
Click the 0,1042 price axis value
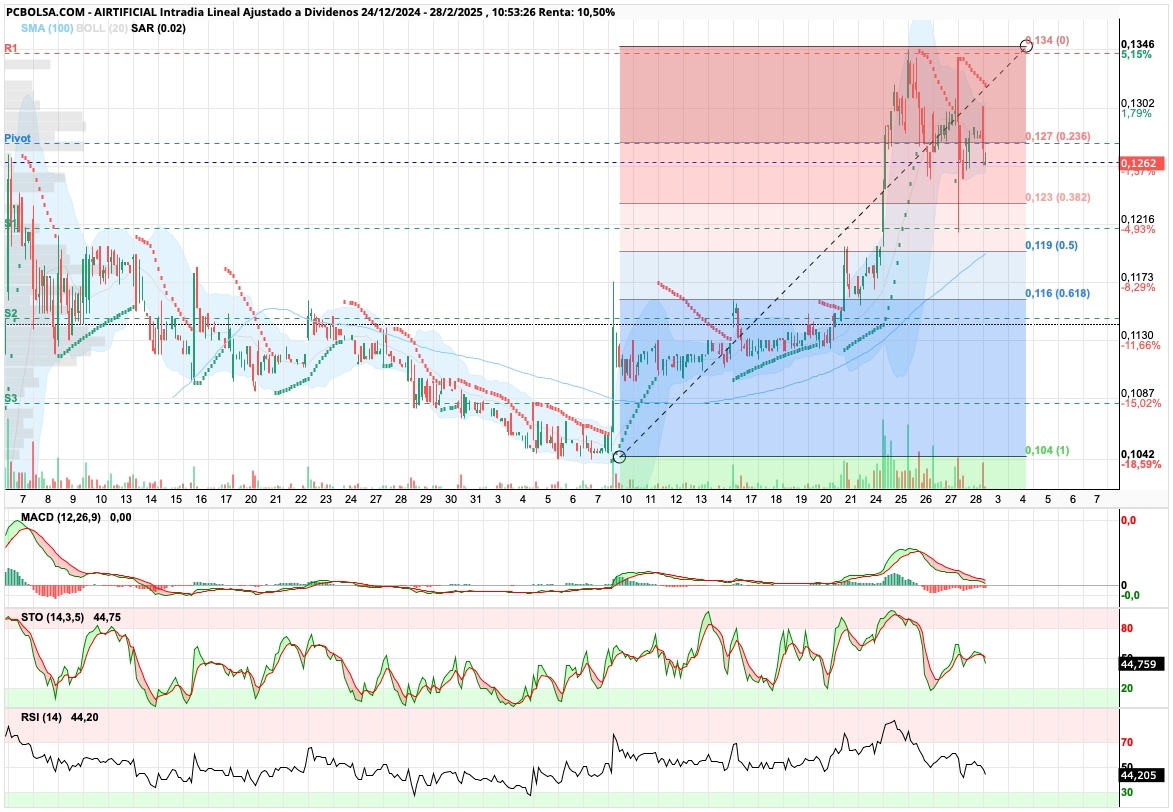click(x=1138, y=454)
